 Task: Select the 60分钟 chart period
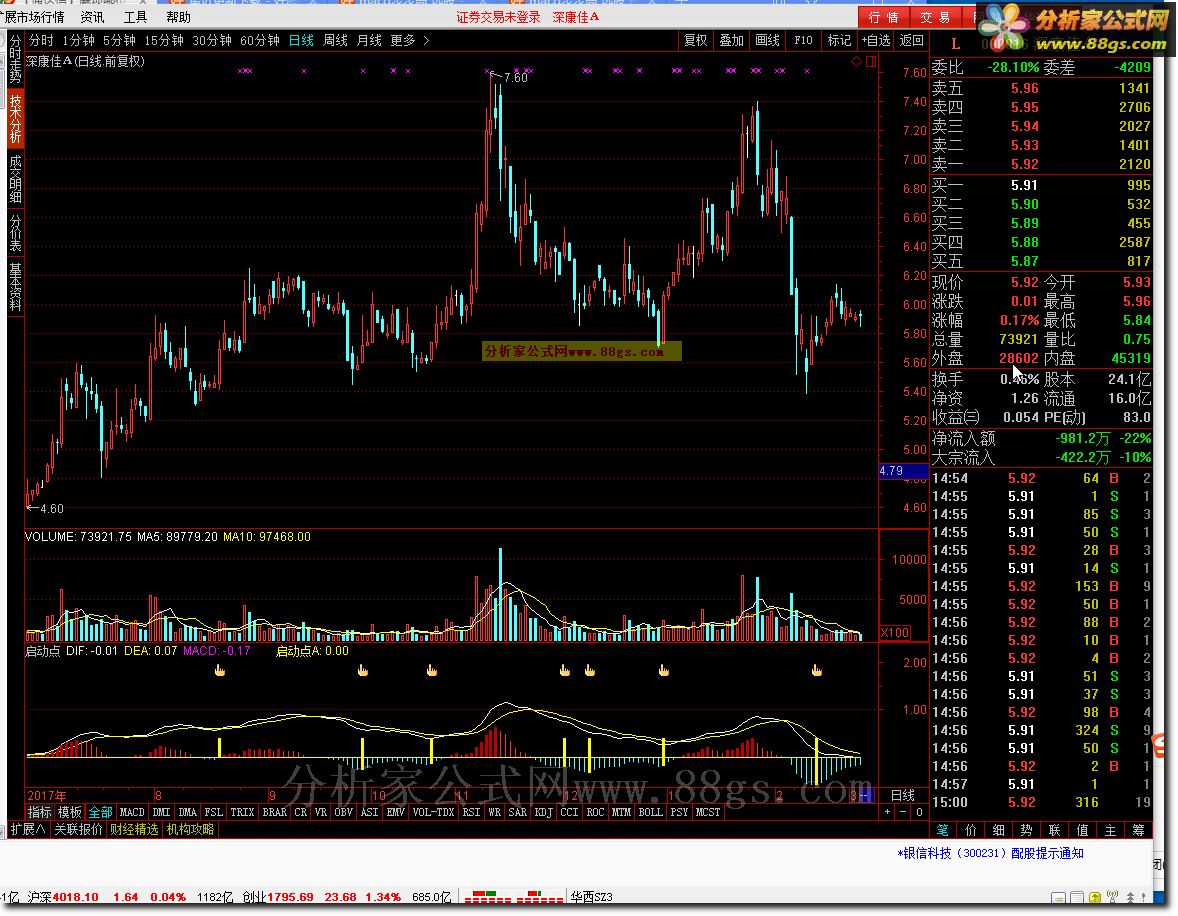[260, 40]
